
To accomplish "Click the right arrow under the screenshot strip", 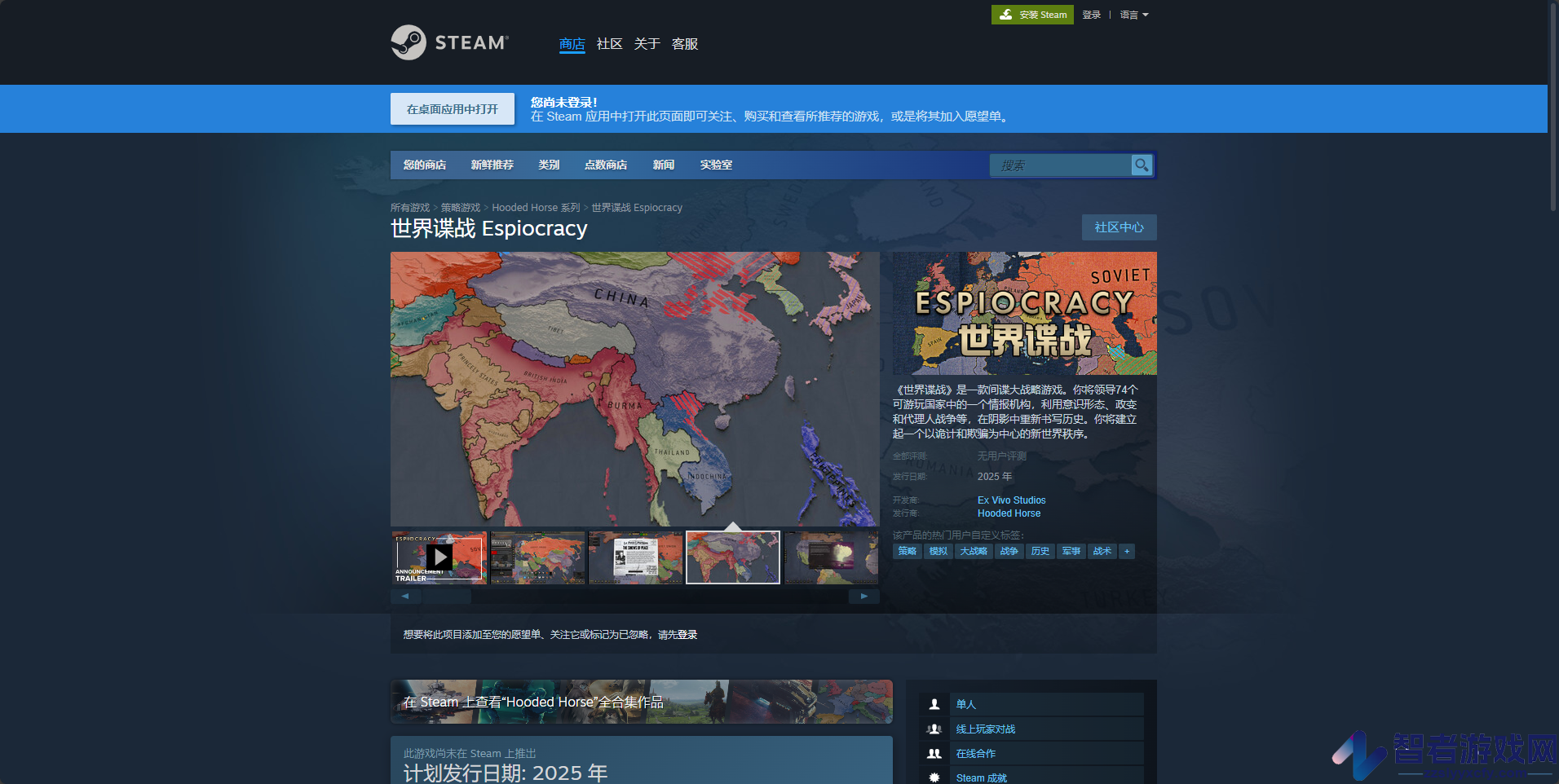I will (864, 597).
